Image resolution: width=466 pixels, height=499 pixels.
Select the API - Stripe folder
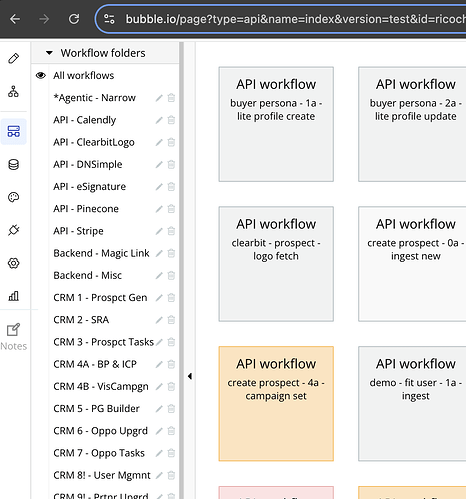78,231
